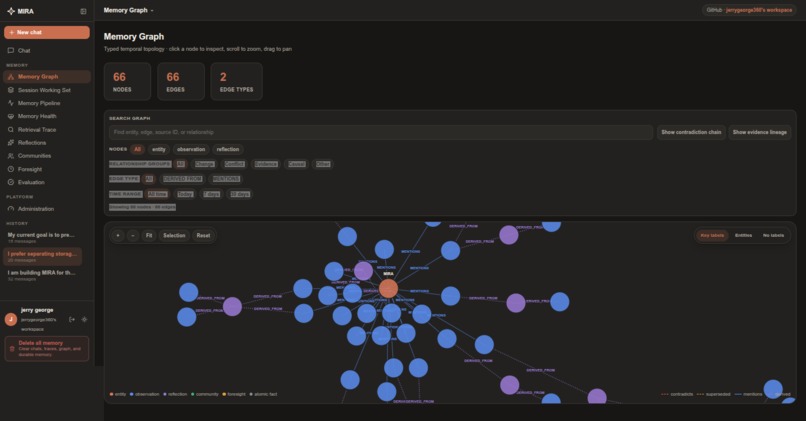Click the Chat speech-bubble icon

point(11,50)
